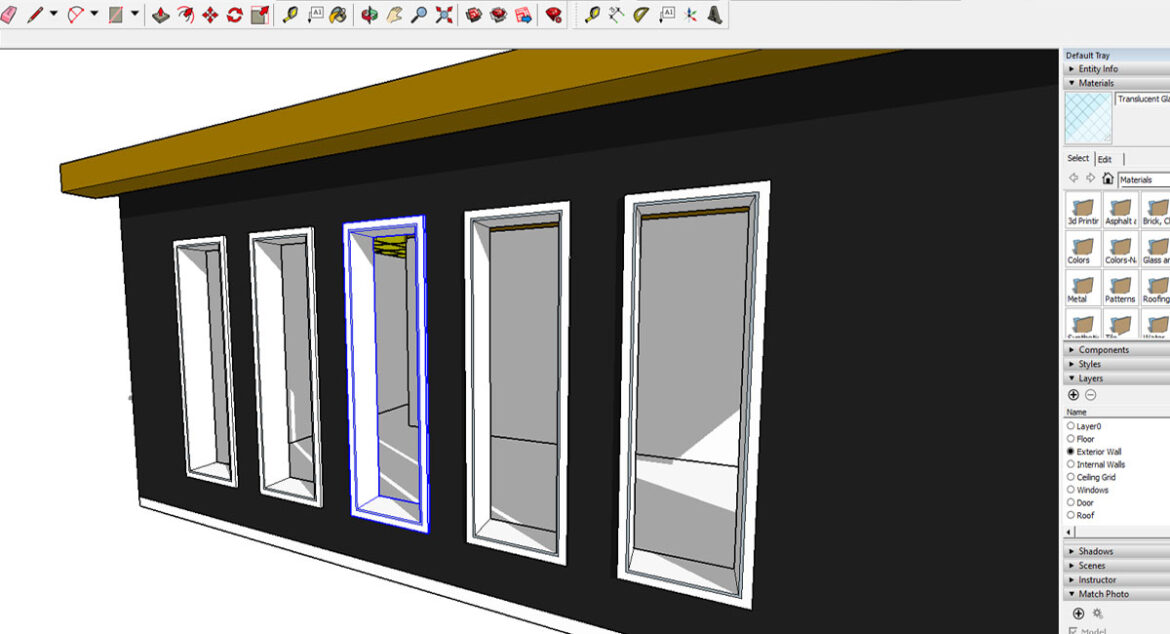Activate the Push/Pull tool
The width and height of the screenshot is (1170, 634).
163,14
